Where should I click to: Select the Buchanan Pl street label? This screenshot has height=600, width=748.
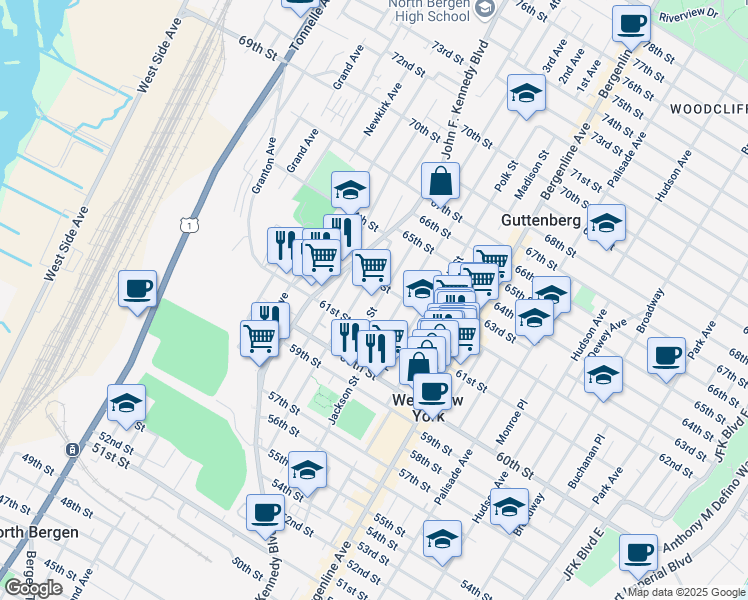pos(586,461)
